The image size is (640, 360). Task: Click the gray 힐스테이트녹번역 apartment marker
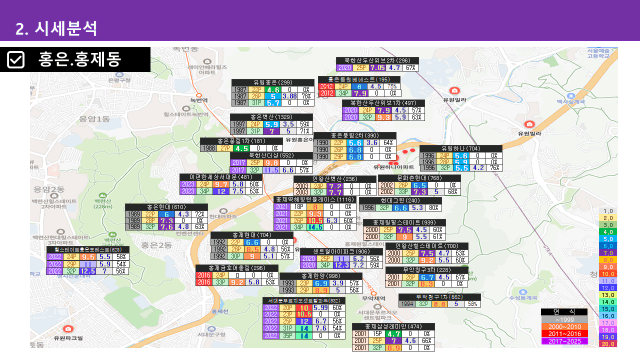point(186,109)
